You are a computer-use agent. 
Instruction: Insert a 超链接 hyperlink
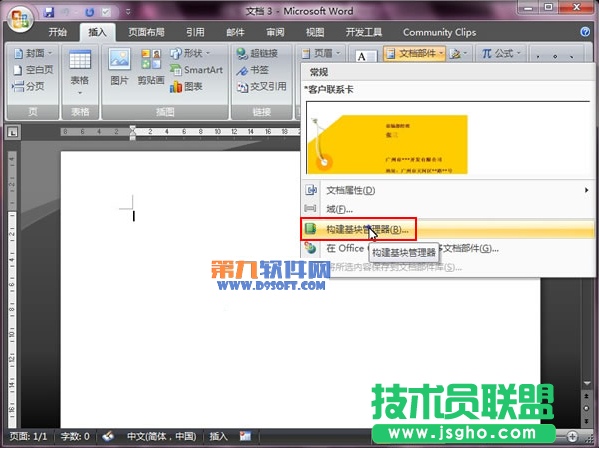pyautogui.click(x=257, y=53)
